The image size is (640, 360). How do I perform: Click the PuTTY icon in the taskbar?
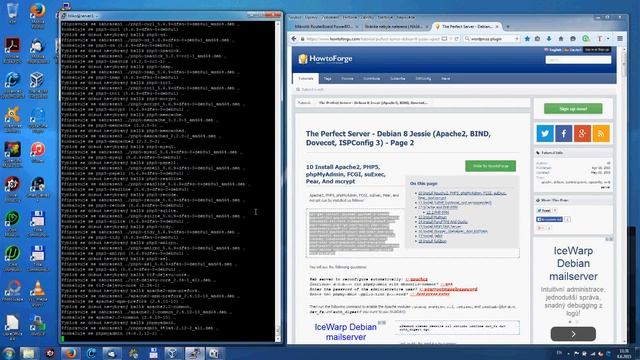(x=194, y=353)
